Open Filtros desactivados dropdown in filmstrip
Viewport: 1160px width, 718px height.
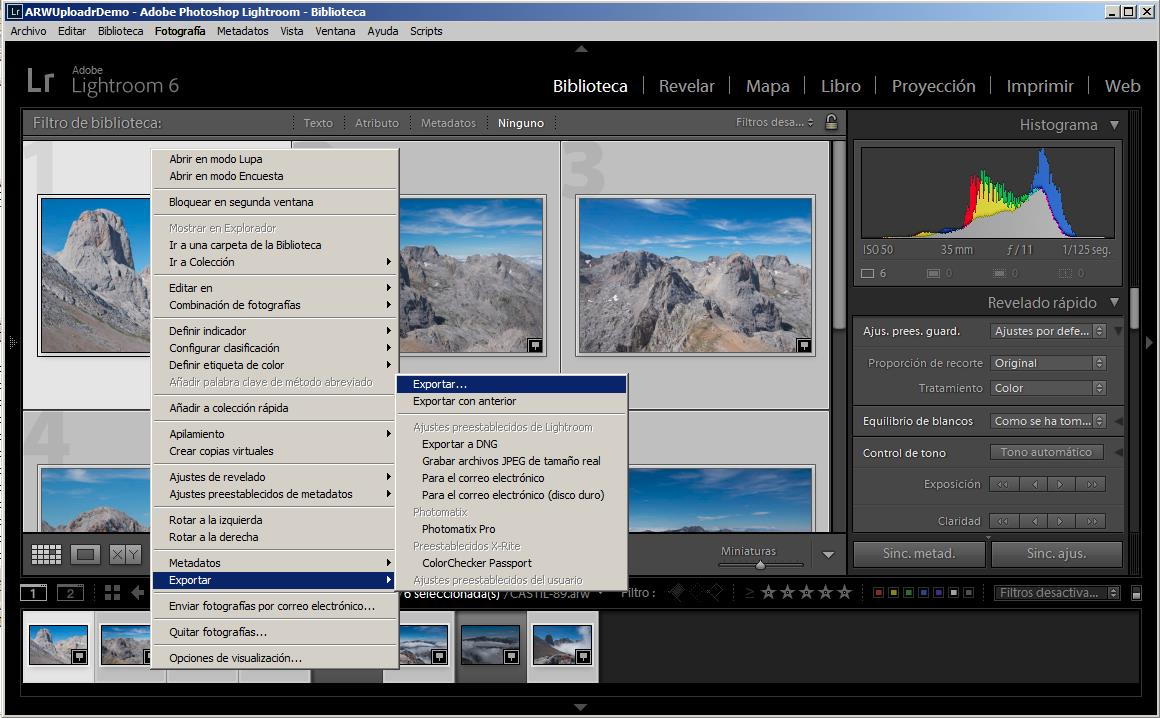(1057, 593)
